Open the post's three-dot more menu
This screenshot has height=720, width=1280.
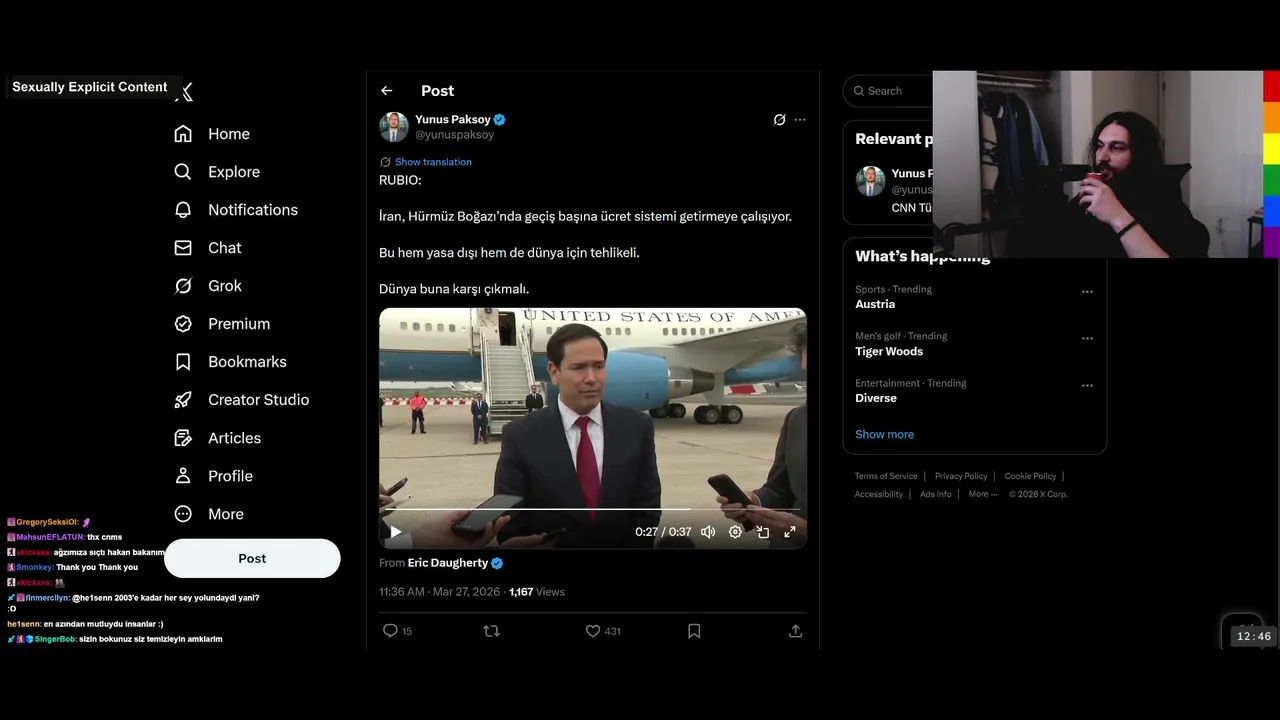[x=800, y=120]
